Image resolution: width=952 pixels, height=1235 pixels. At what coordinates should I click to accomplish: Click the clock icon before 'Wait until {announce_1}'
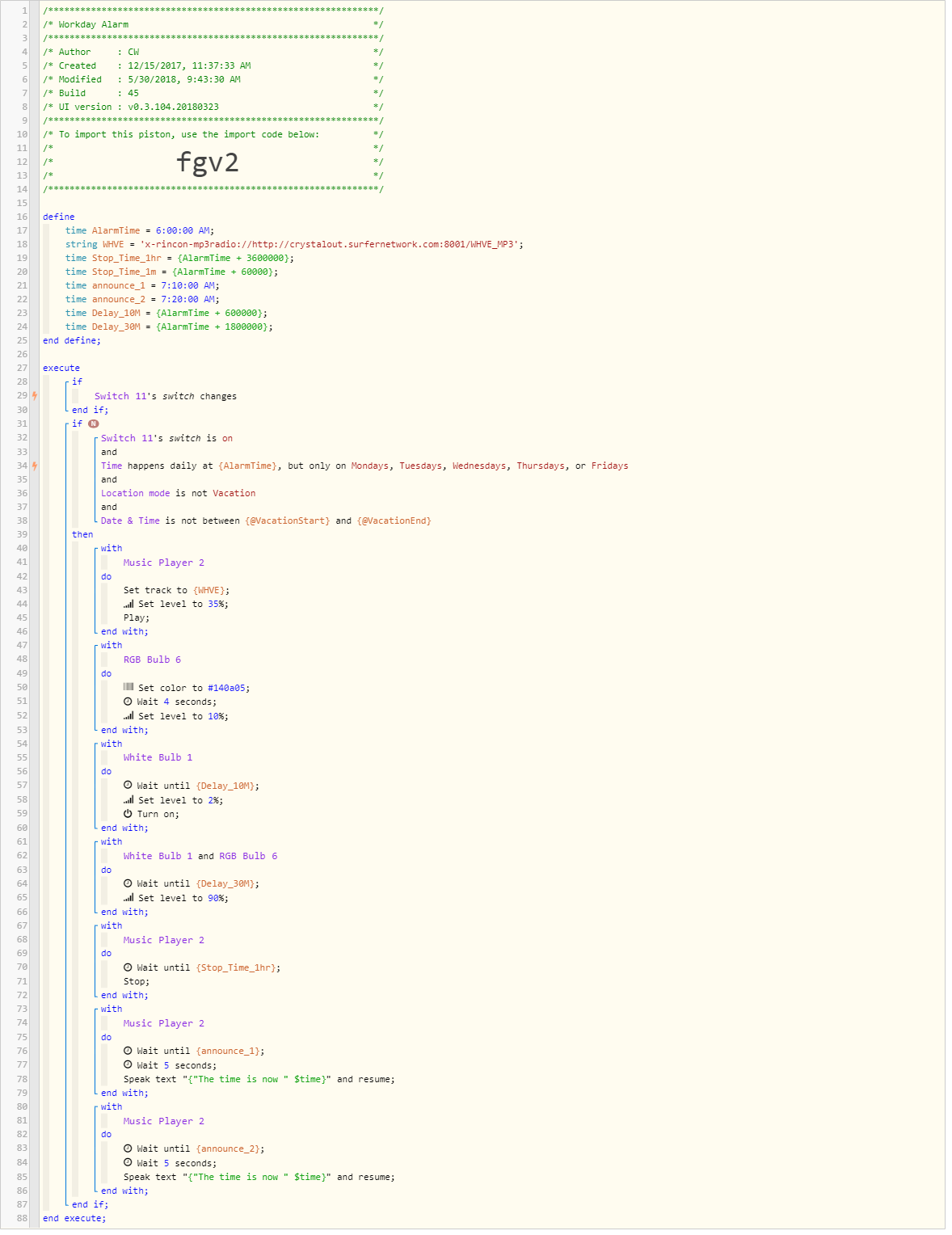click(128, 1051)
